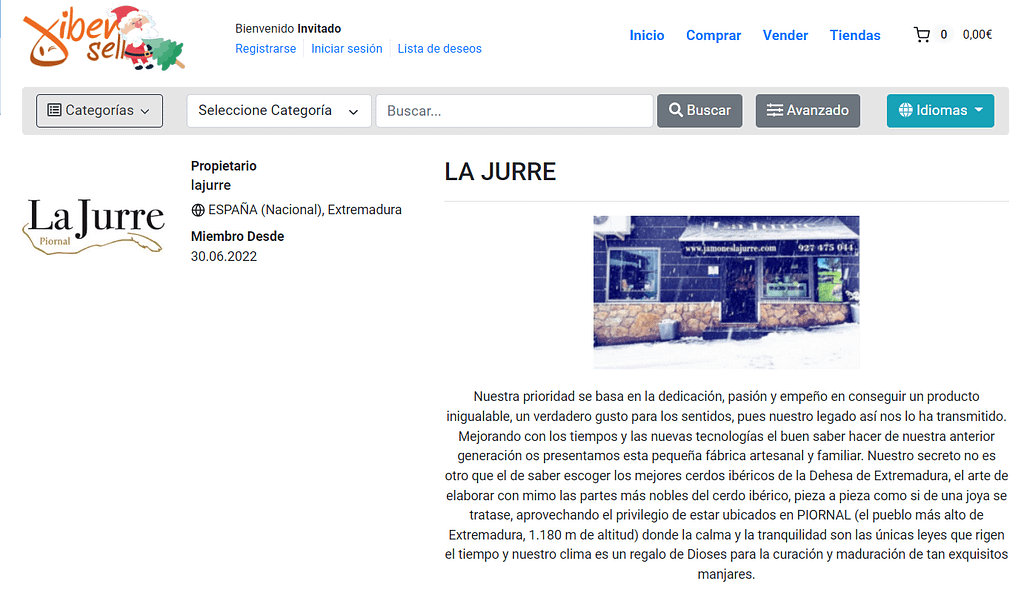Open the La Jurre store logo
Image resolution: width=1024 pixels, height=590 pixels.
click(95, 225)
